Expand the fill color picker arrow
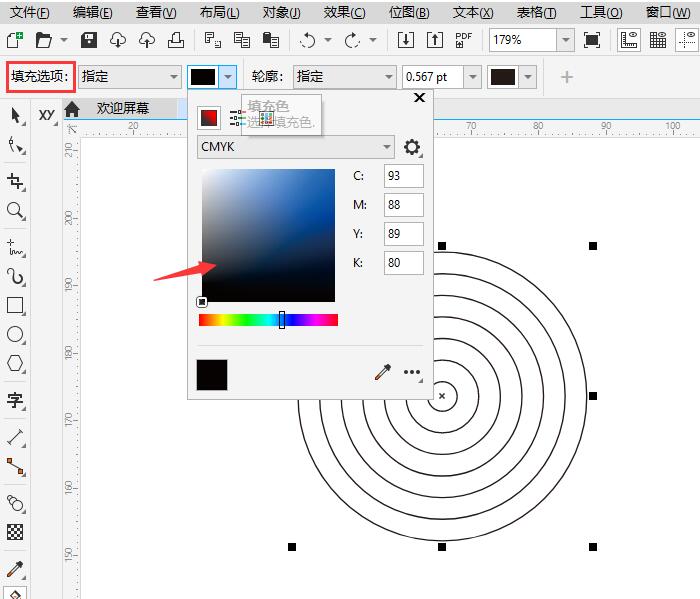 point(228,77)
